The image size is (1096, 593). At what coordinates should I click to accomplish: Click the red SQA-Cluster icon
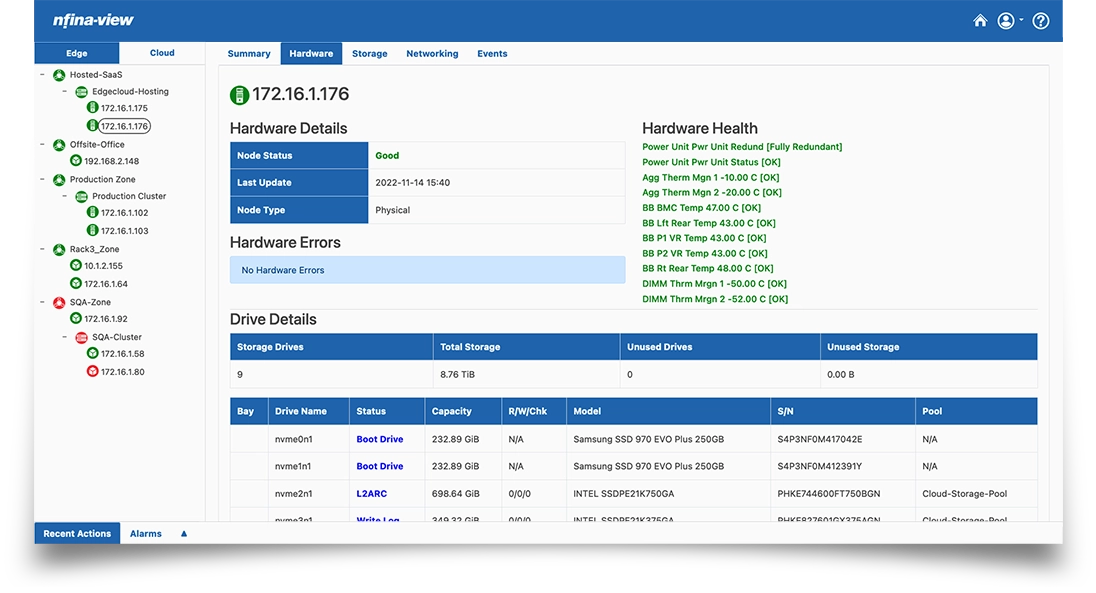point(81,337)
